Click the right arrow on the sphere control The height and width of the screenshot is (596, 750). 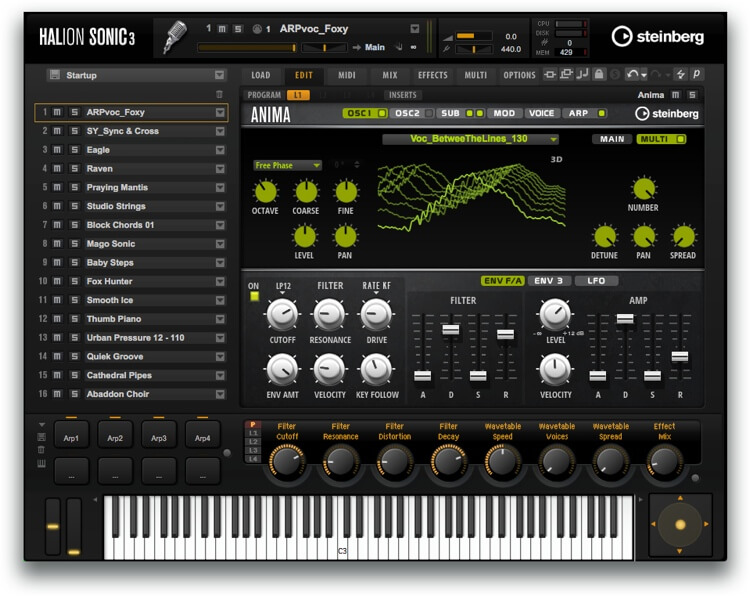click(x=706, y=524)
